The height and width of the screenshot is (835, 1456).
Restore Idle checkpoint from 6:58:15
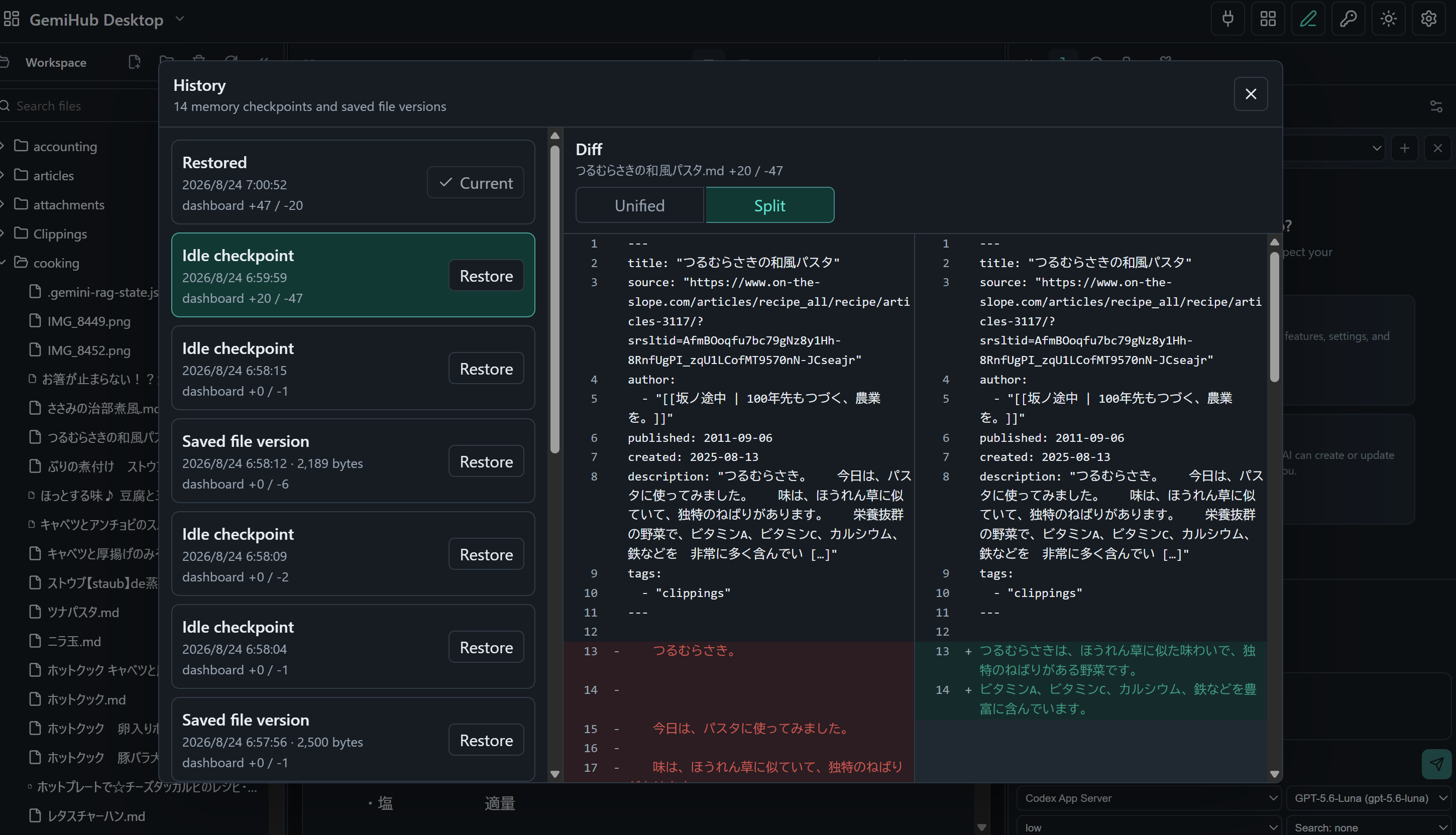tap(486, 369)
